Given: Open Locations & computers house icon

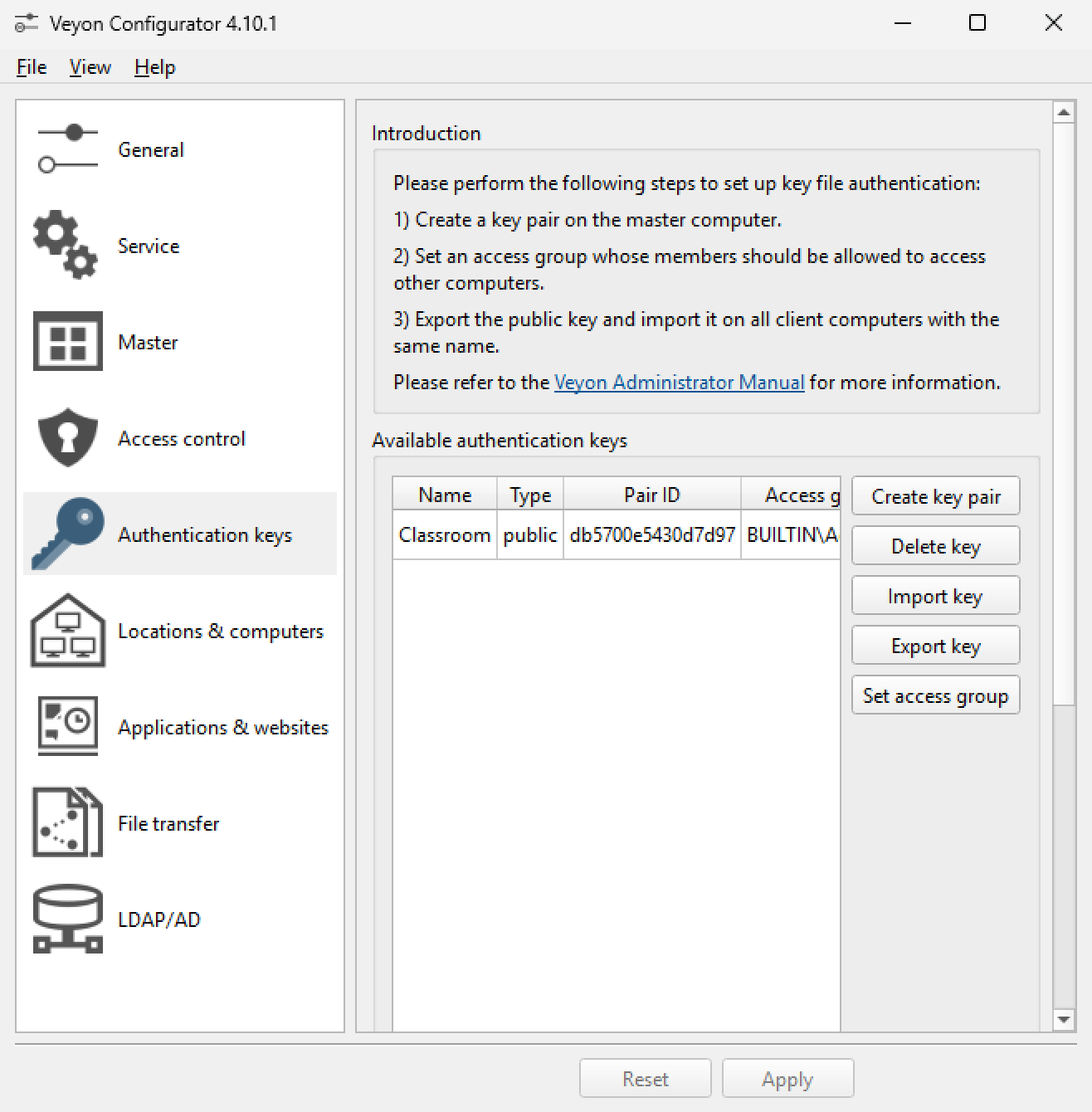Looking at the screenshot, I should [68, 631].
